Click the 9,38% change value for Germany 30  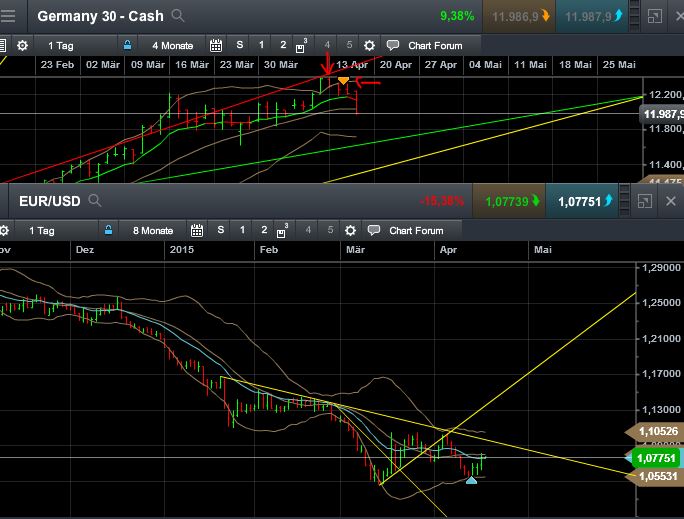pyautogui.click(x=457, y=16)
